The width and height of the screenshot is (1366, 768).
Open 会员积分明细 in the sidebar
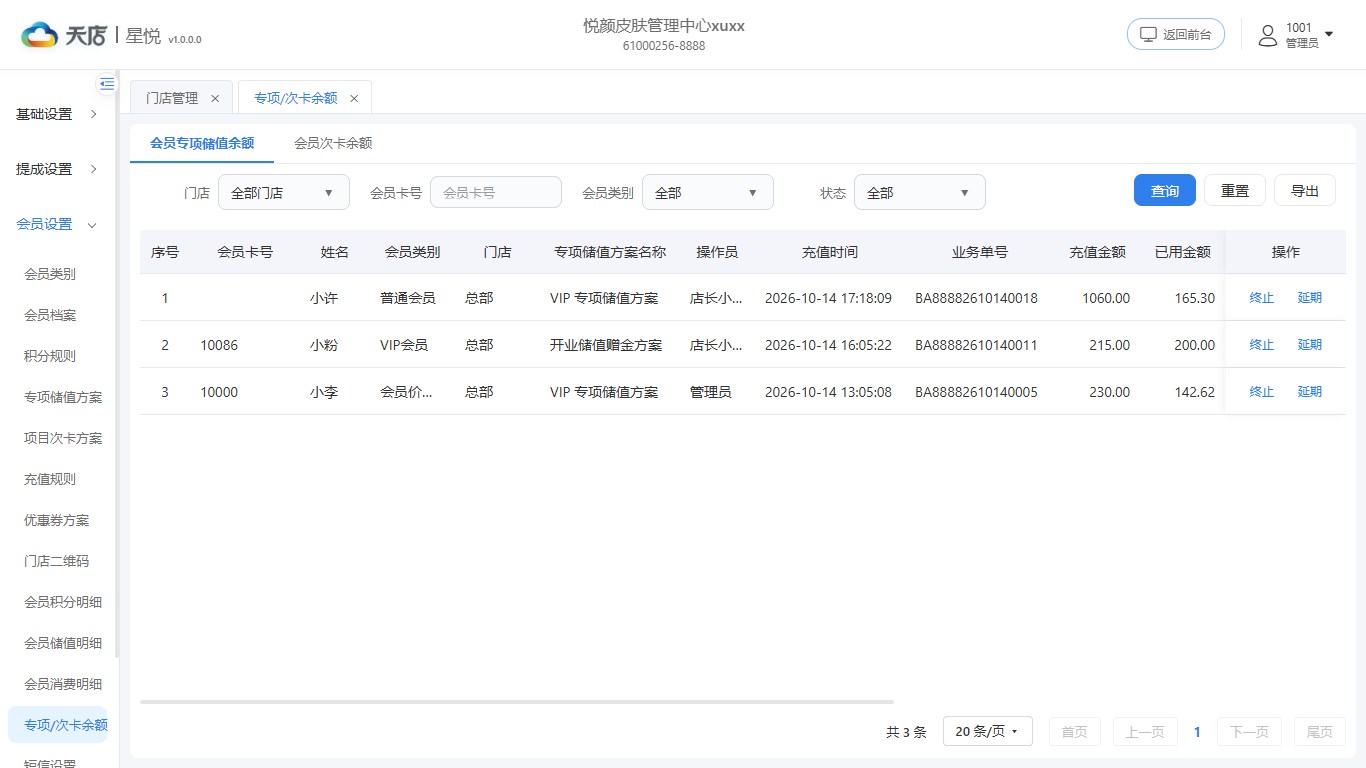63,602
